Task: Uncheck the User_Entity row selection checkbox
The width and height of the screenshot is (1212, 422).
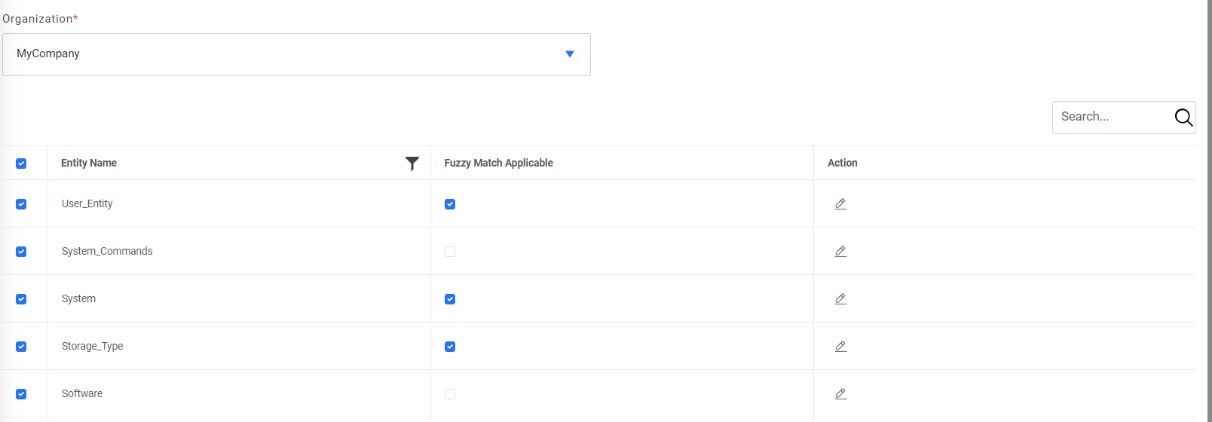Action: tap(21, 204)
